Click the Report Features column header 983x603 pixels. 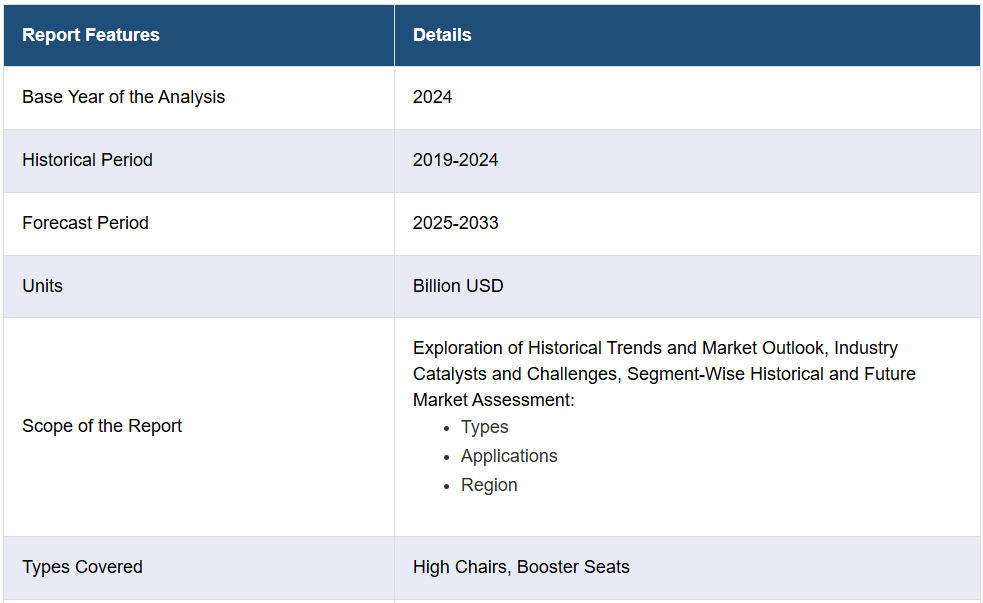[x=91, y=35]
